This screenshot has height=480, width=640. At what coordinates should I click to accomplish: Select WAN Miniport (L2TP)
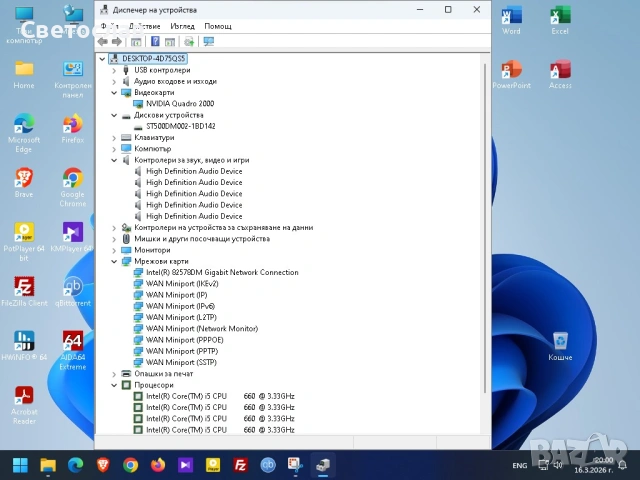click(x=181, y=317)
